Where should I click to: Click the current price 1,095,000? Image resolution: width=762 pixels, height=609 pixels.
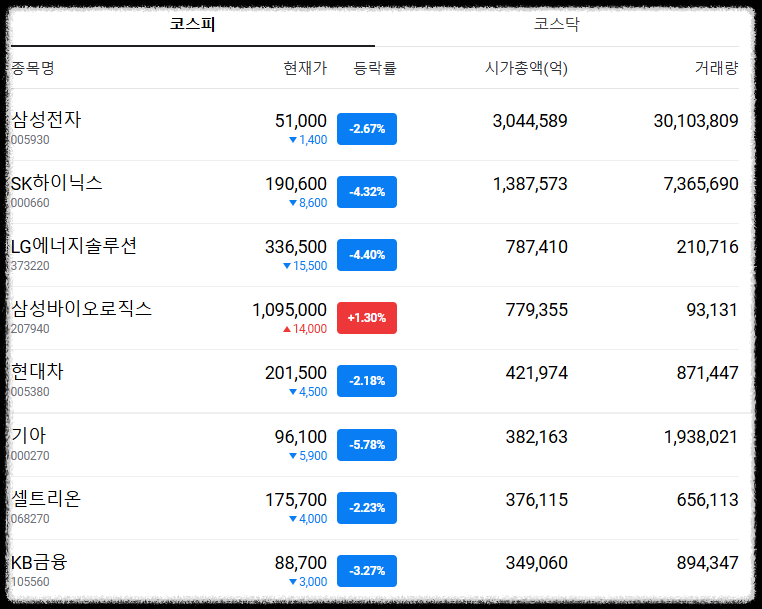(290, 310)
